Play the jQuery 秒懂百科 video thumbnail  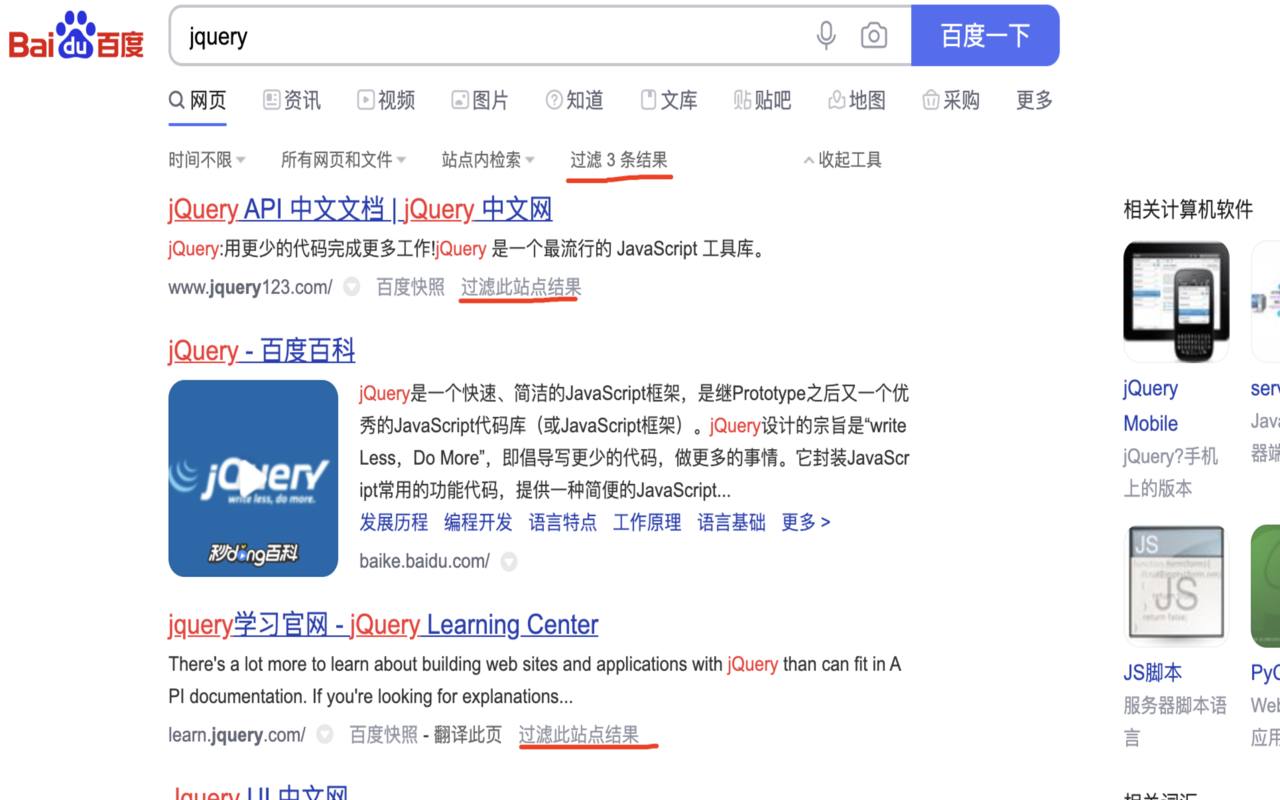point(253,478)
